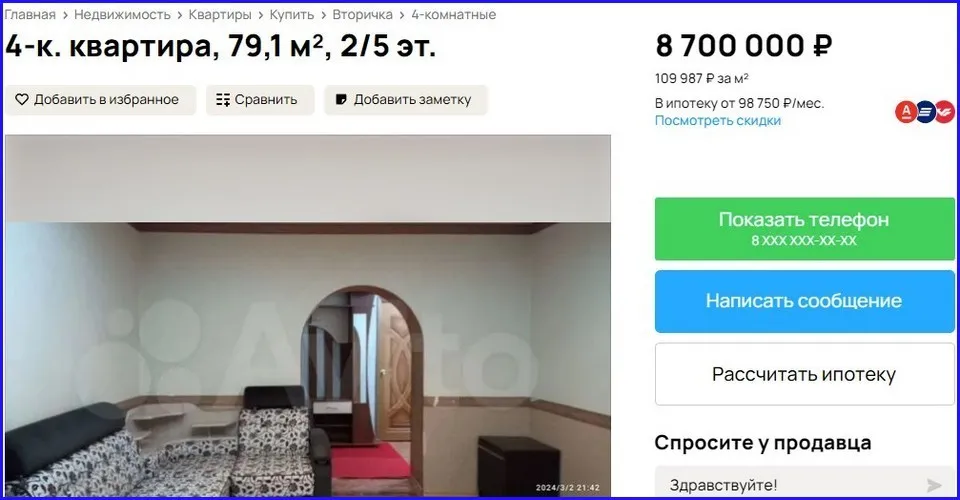This screenshot has height=500, width=960.
Task: Click the green Показать телефон button
Action: pos(804,229)
